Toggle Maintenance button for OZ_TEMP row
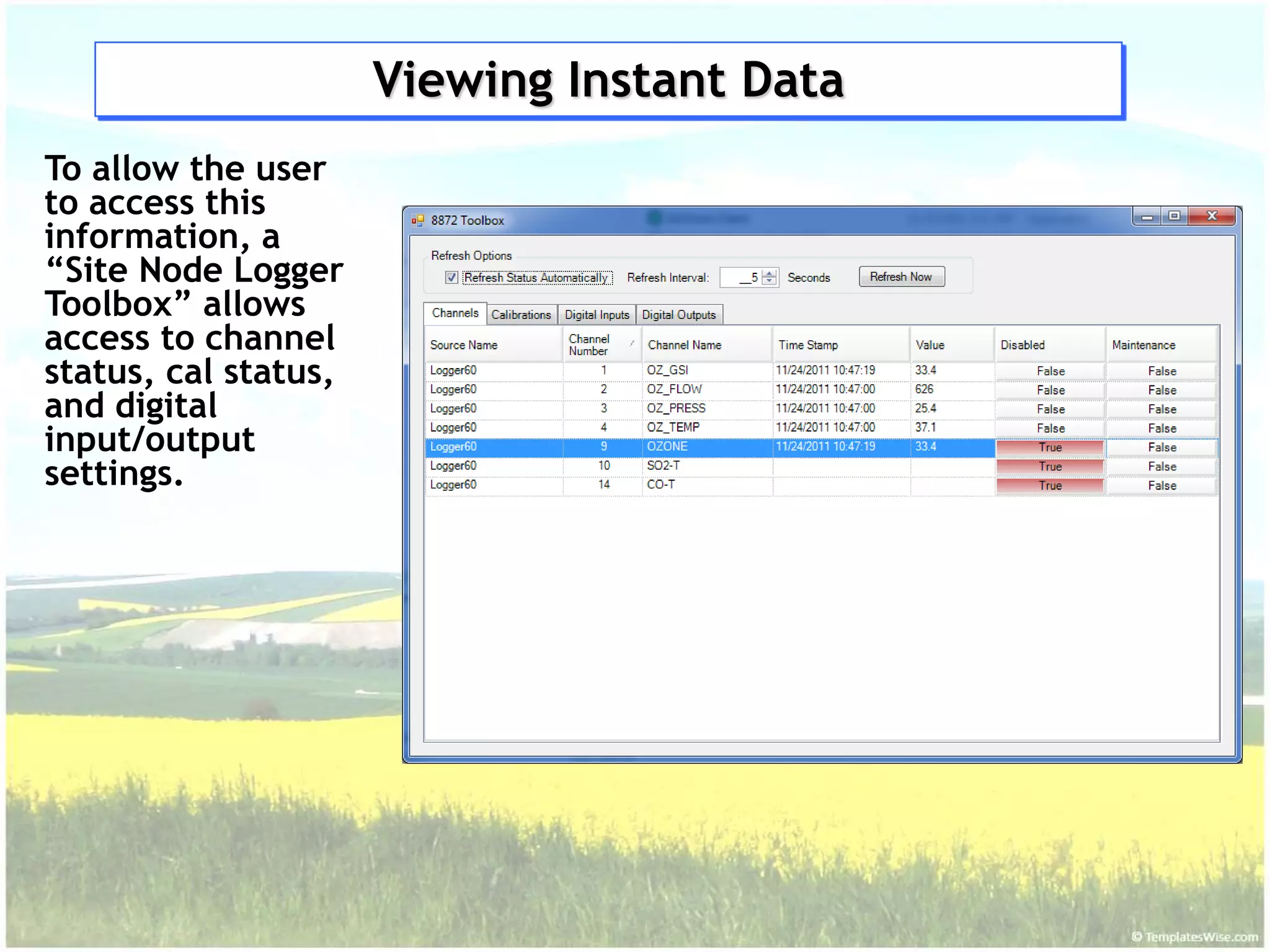 [1161, 428]
